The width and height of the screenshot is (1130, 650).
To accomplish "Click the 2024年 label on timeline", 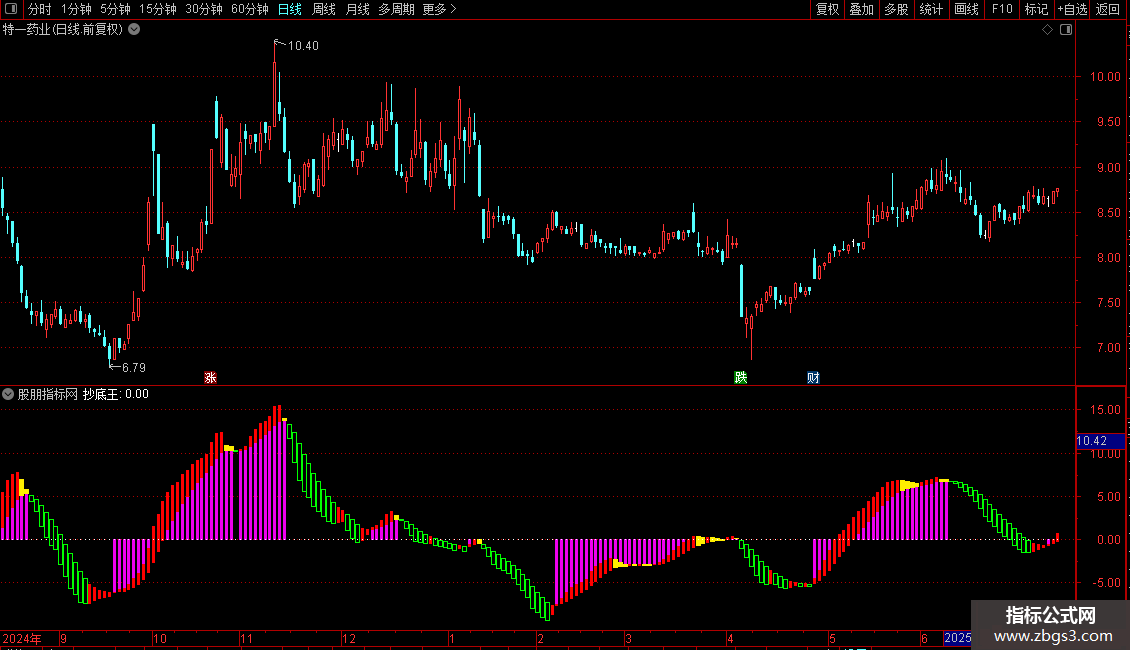I will coord(22,638).
